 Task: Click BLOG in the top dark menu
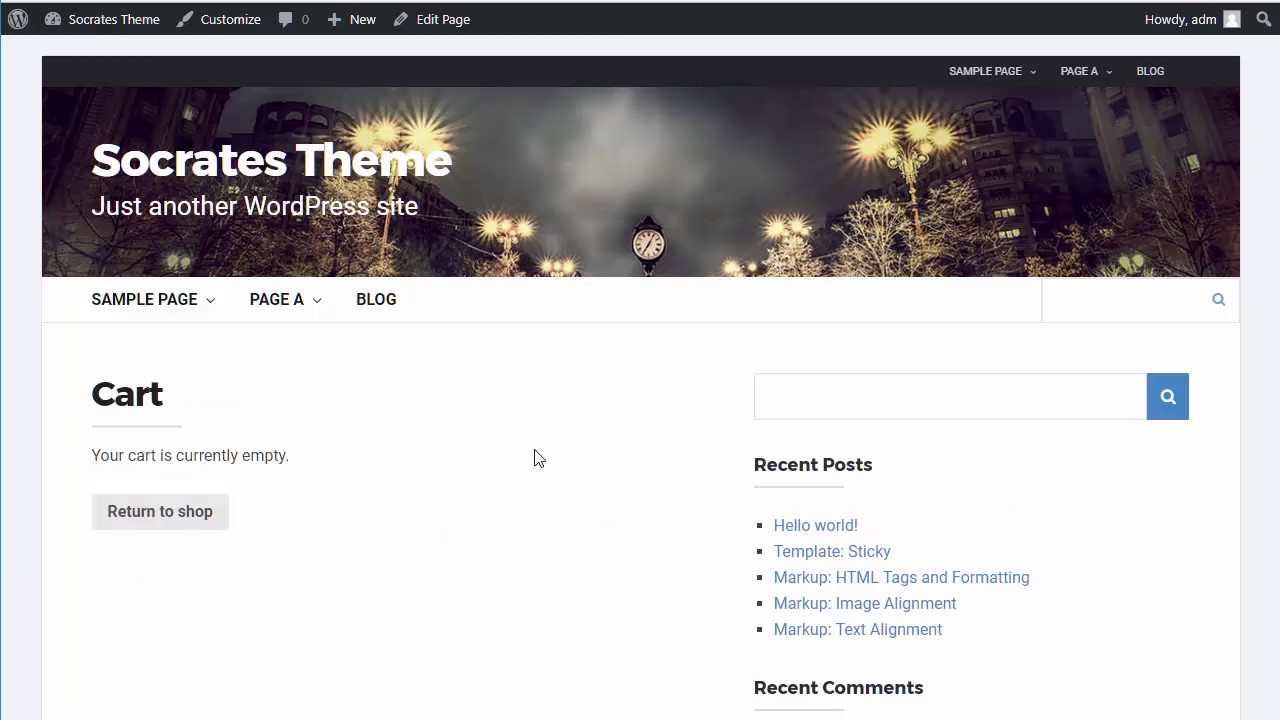(1150, 71)
